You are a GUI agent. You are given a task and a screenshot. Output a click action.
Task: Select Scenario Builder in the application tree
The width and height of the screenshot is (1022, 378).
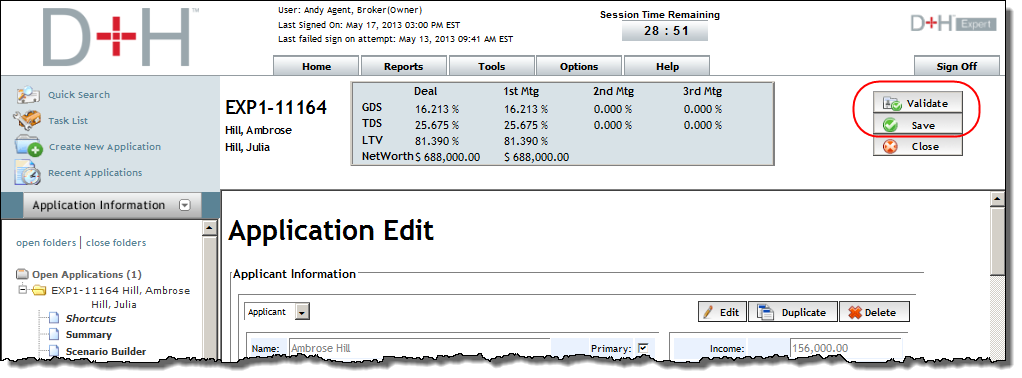[x=106, y=351]
